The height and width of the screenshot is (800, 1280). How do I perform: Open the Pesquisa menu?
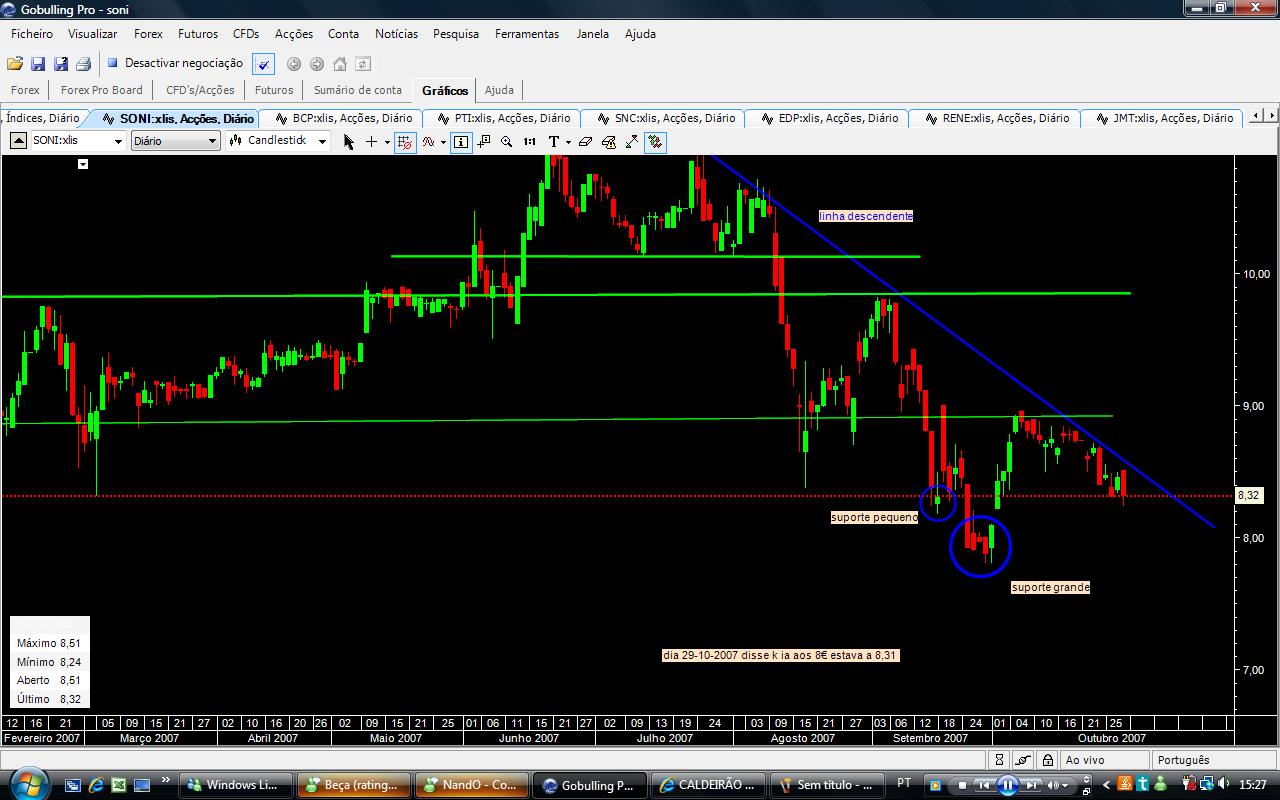point(456,34)
